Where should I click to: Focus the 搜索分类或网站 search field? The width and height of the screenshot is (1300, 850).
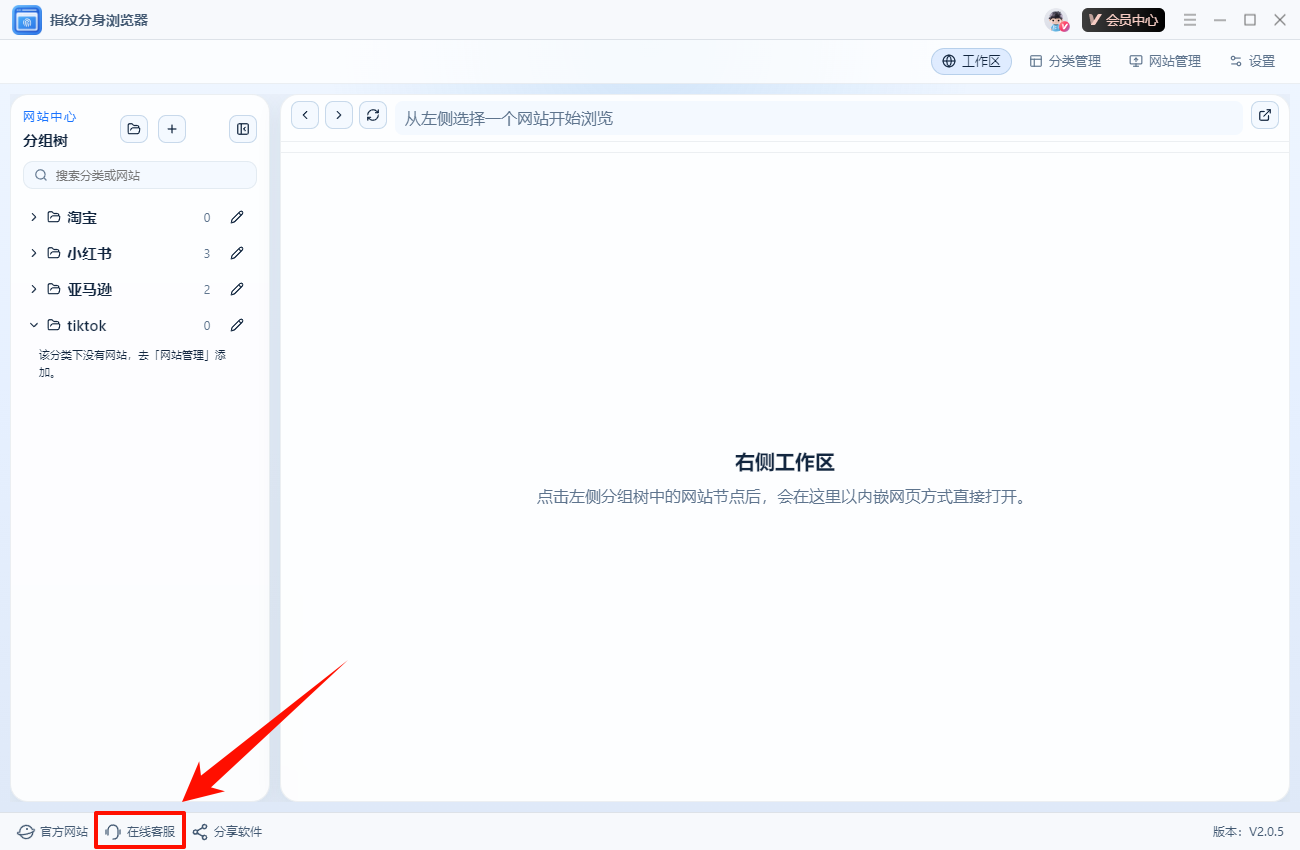point(140,175)
